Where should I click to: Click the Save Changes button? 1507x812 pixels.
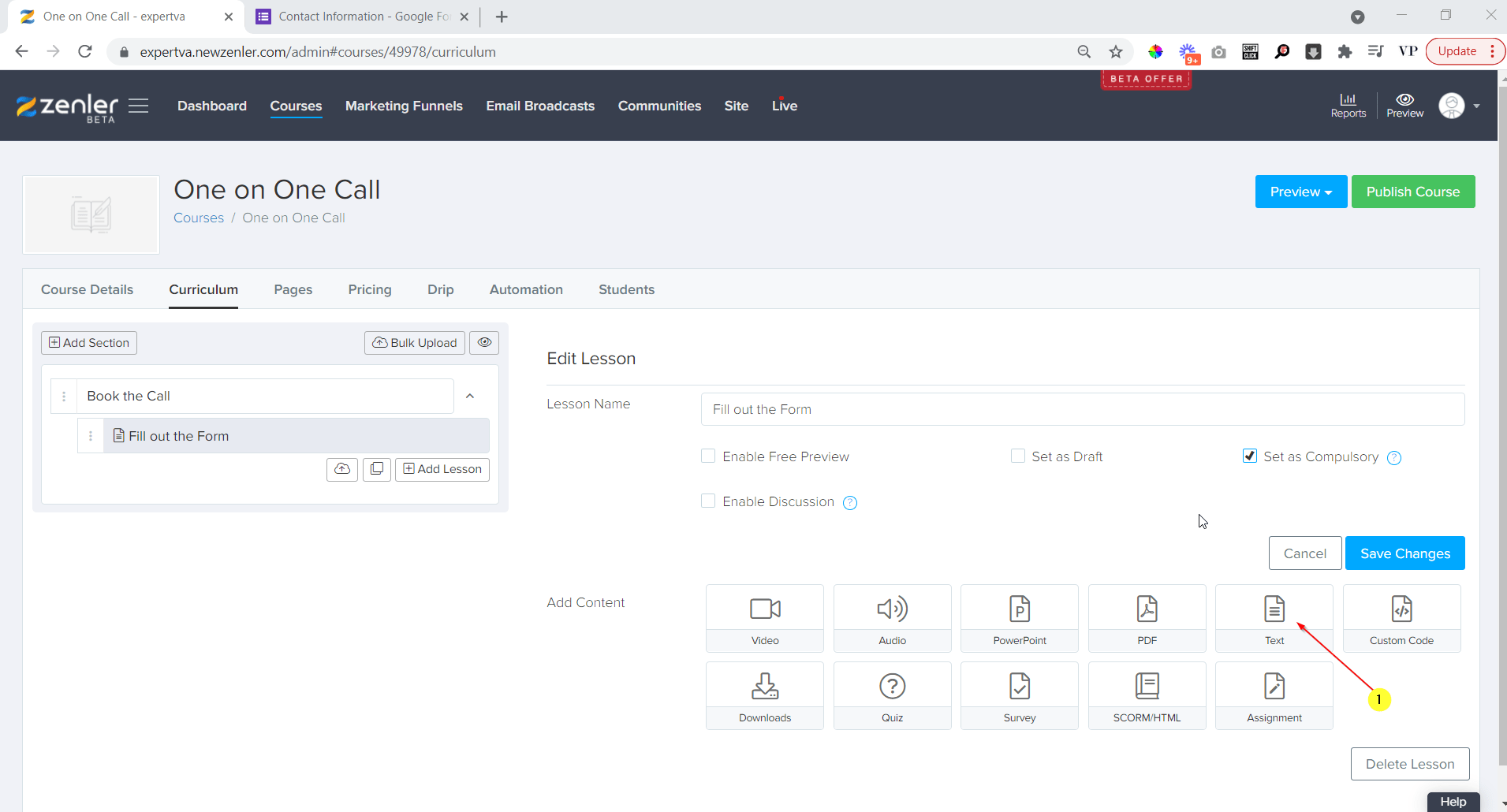(x=1404, y=553)
